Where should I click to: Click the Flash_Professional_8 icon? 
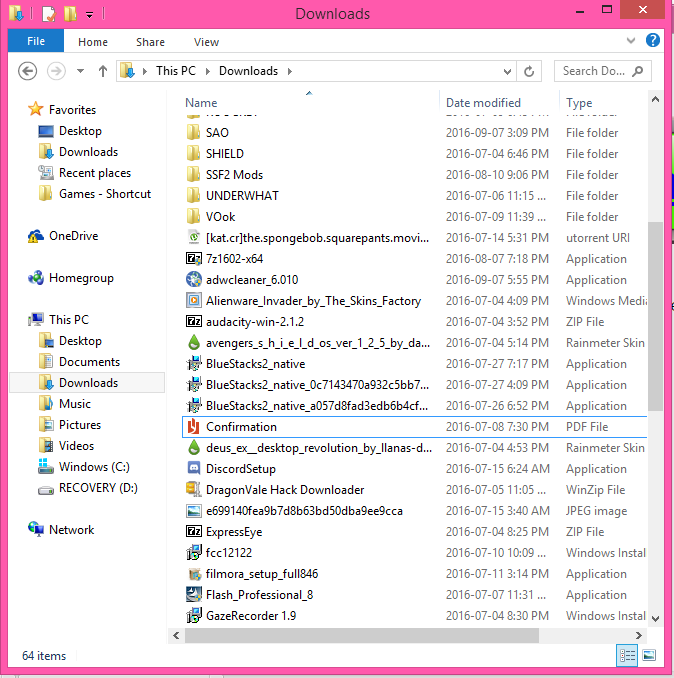coord(194,595)
